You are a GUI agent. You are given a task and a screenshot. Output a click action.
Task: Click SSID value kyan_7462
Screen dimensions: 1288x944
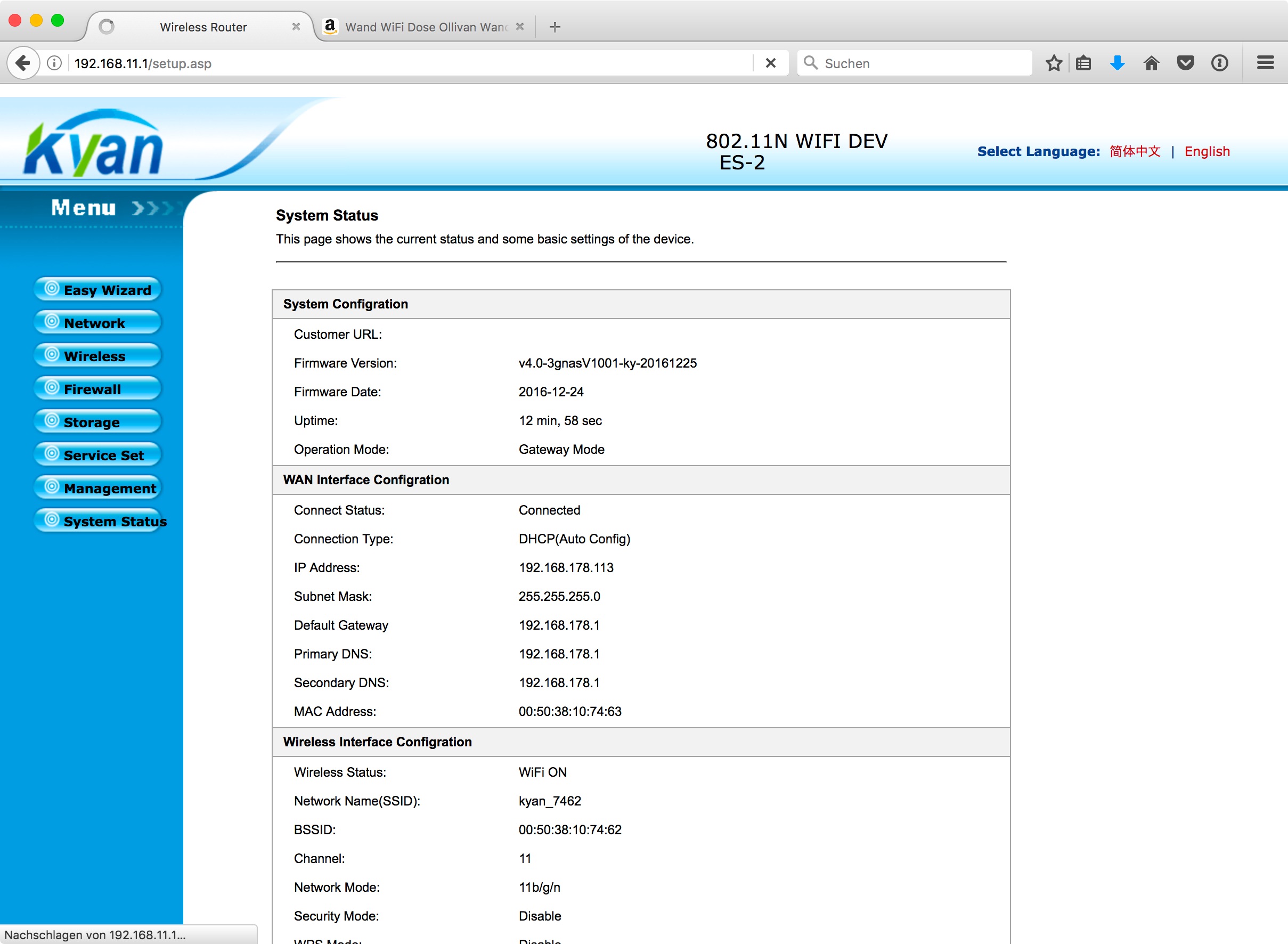550,801
